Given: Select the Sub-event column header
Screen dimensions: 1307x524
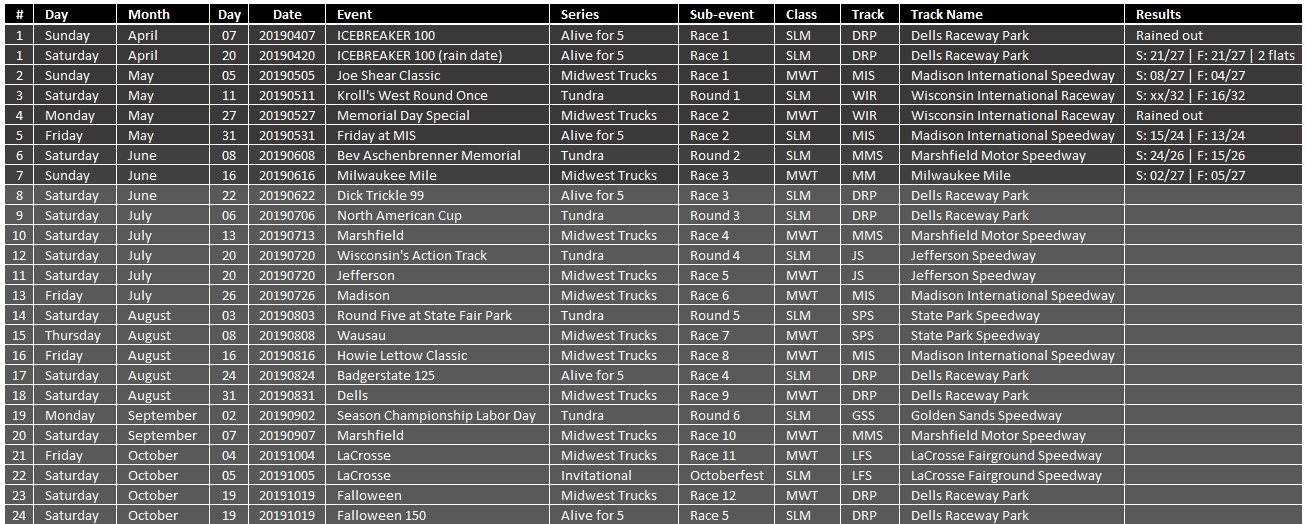Looking at the screenshot, I should [x=732, y=15].
